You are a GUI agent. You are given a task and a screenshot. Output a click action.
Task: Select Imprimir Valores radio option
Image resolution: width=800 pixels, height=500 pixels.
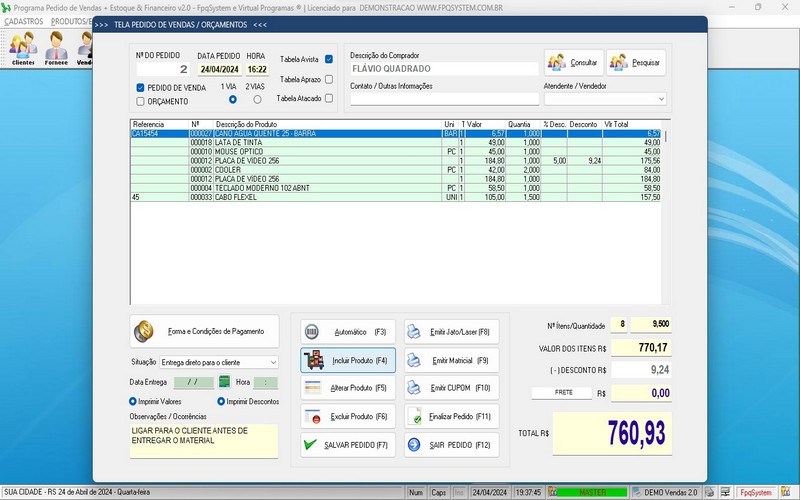134,401
